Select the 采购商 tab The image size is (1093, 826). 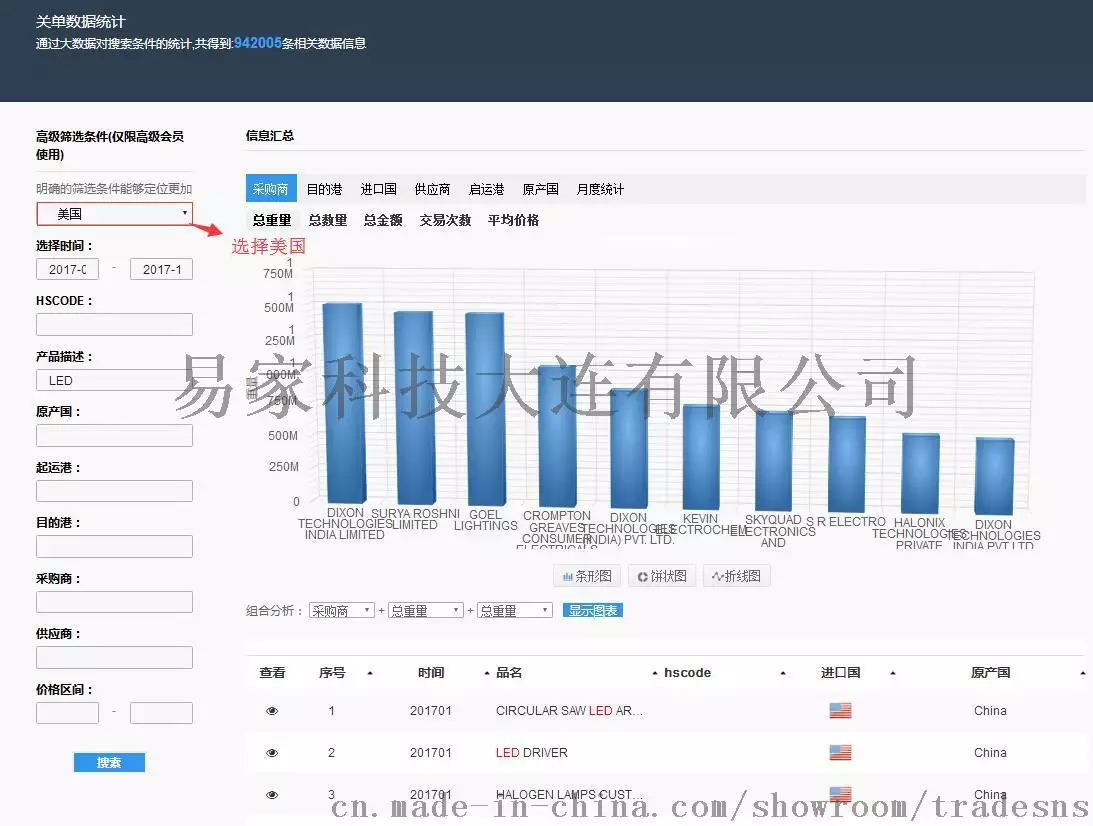point(271,189)
